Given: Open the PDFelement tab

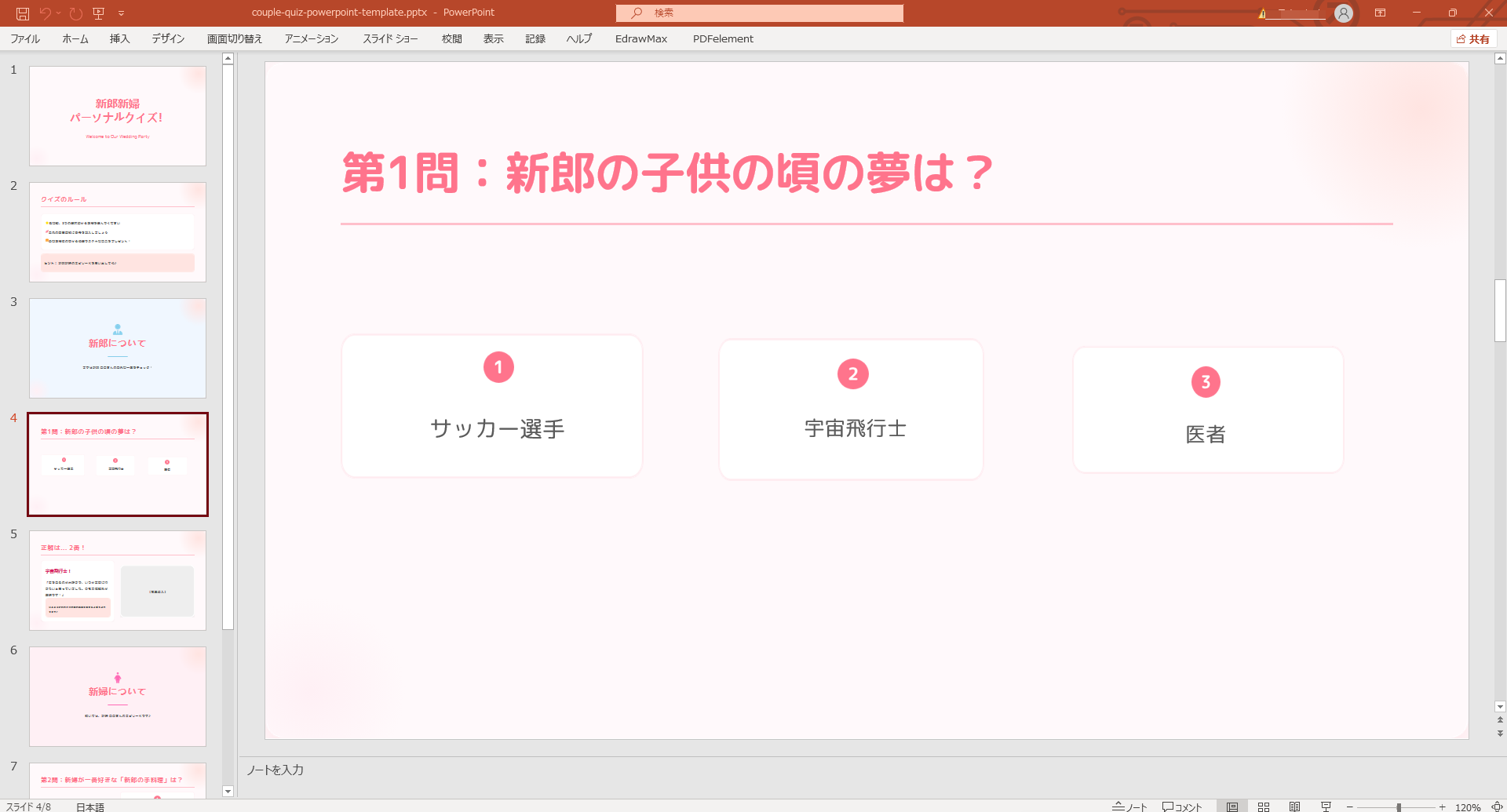Looking at the screenshot, I should point(723,38).
